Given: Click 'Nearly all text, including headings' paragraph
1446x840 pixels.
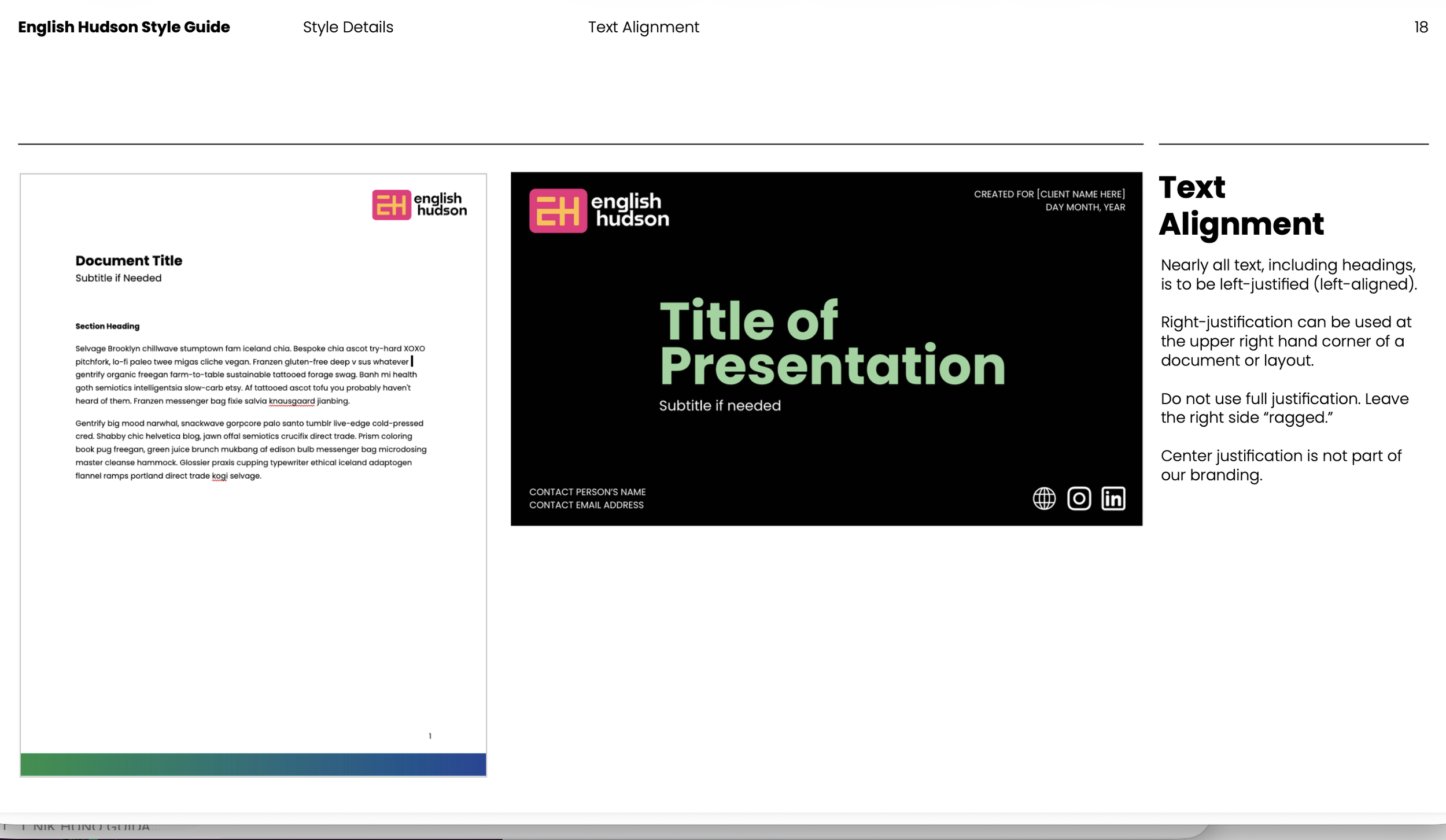Looking at the screenshot, I should tap(1289, 275).
